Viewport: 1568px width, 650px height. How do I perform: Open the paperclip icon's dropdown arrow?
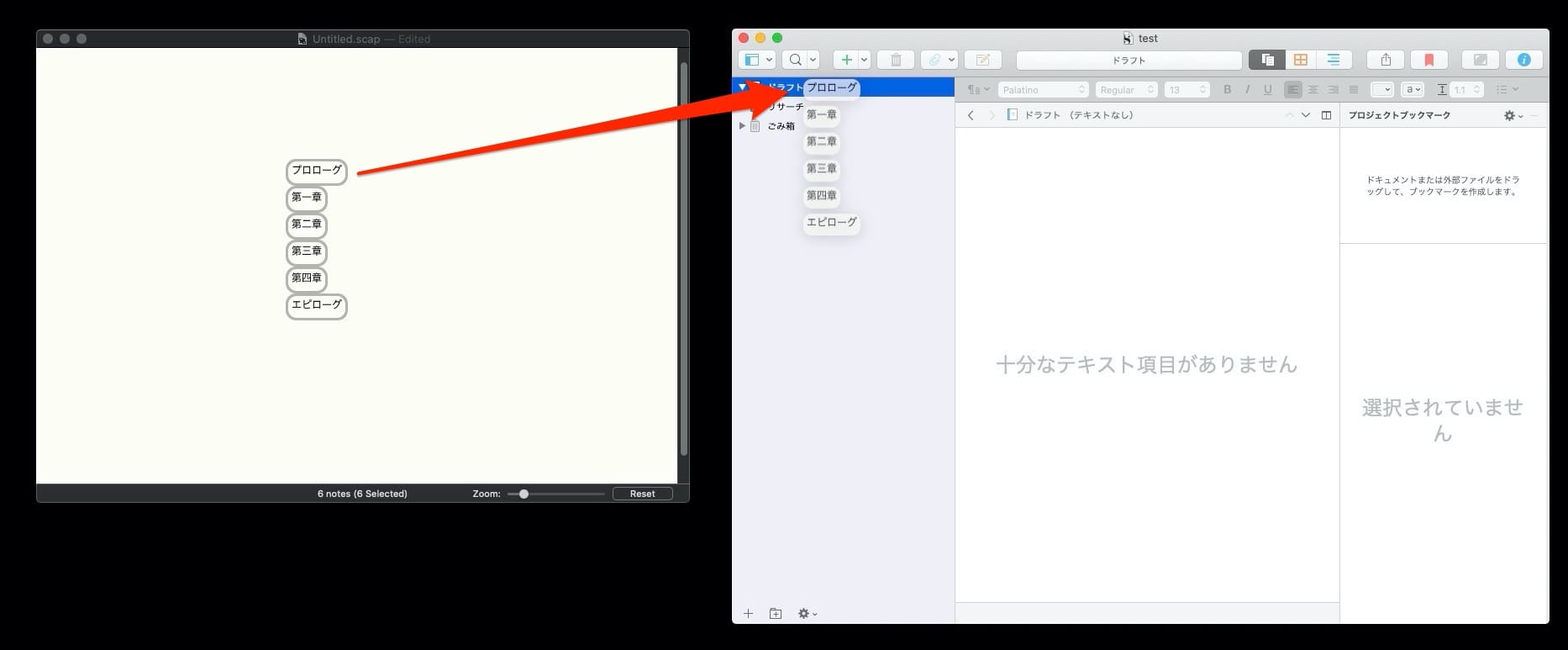(951, 60)
